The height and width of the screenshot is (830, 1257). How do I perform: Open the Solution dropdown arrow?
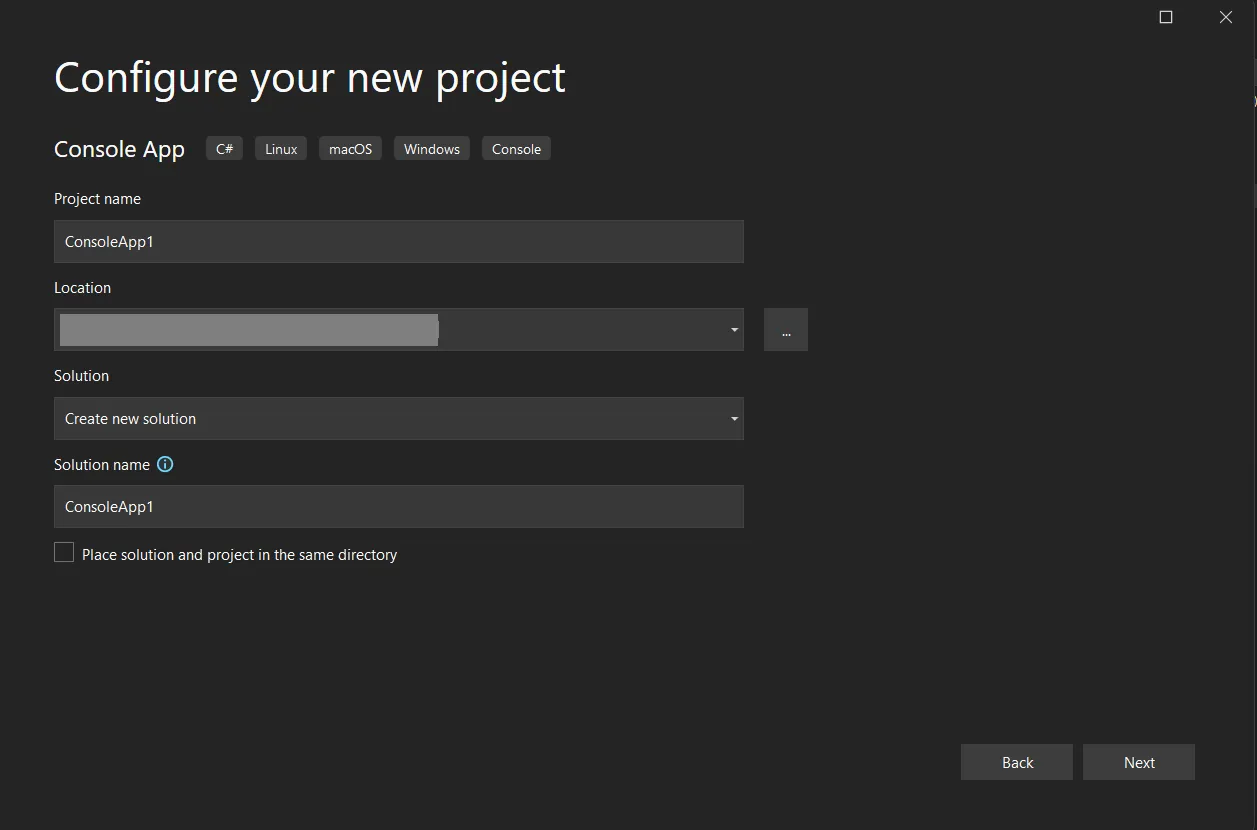pos(734,419)
